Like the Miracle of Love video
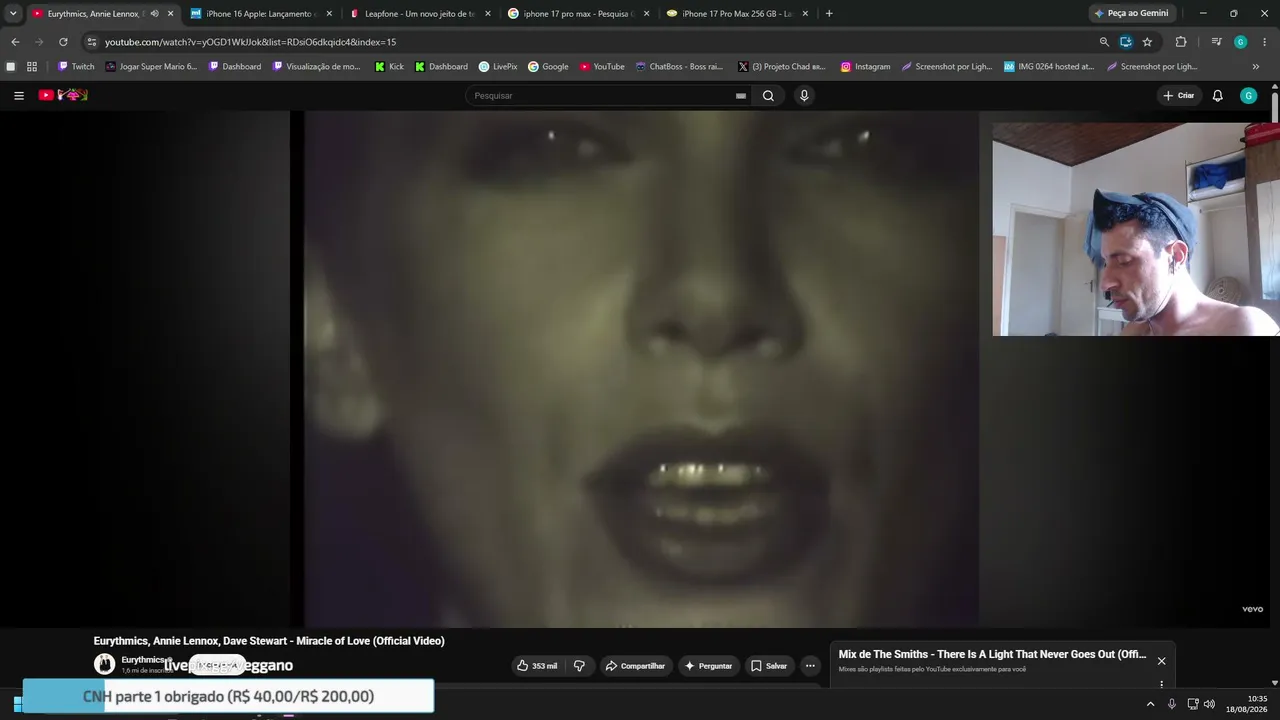 (537, 666)
